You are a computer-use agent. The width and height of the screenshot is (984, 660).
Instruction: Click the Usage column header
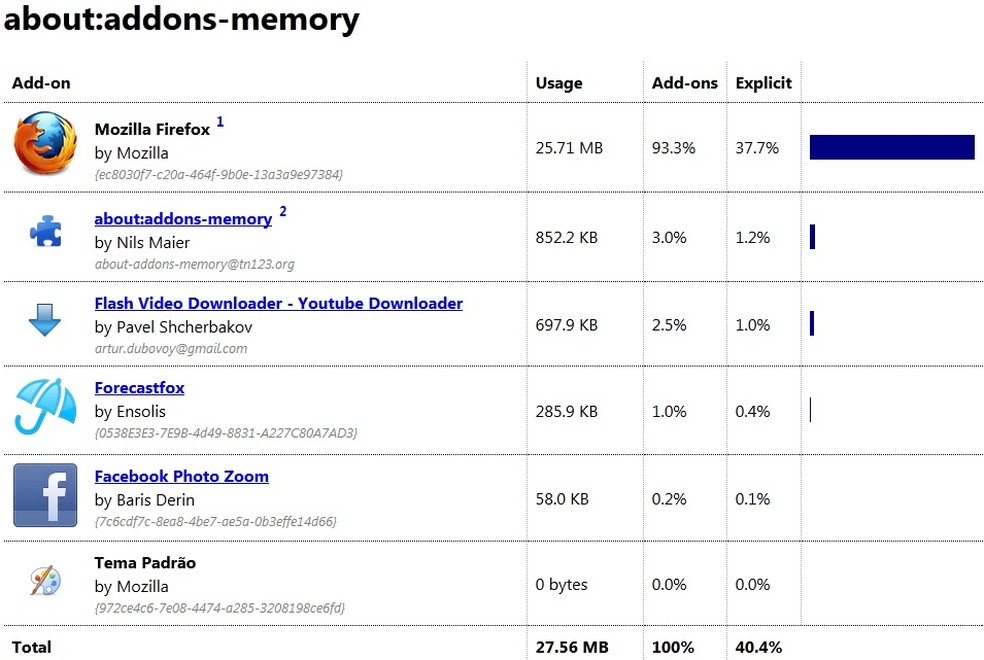(x=559, y=83)
